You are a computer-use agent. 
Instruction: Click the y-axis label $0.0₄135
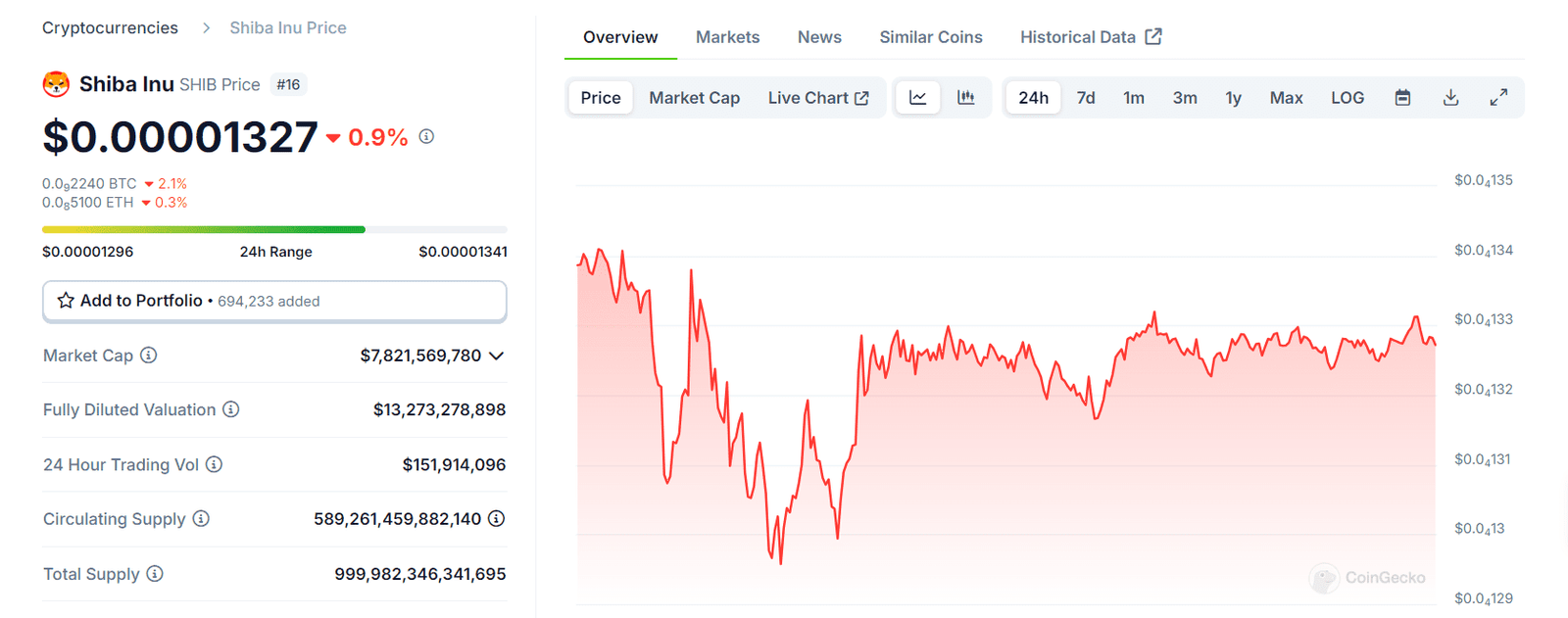click(1484, 180)
